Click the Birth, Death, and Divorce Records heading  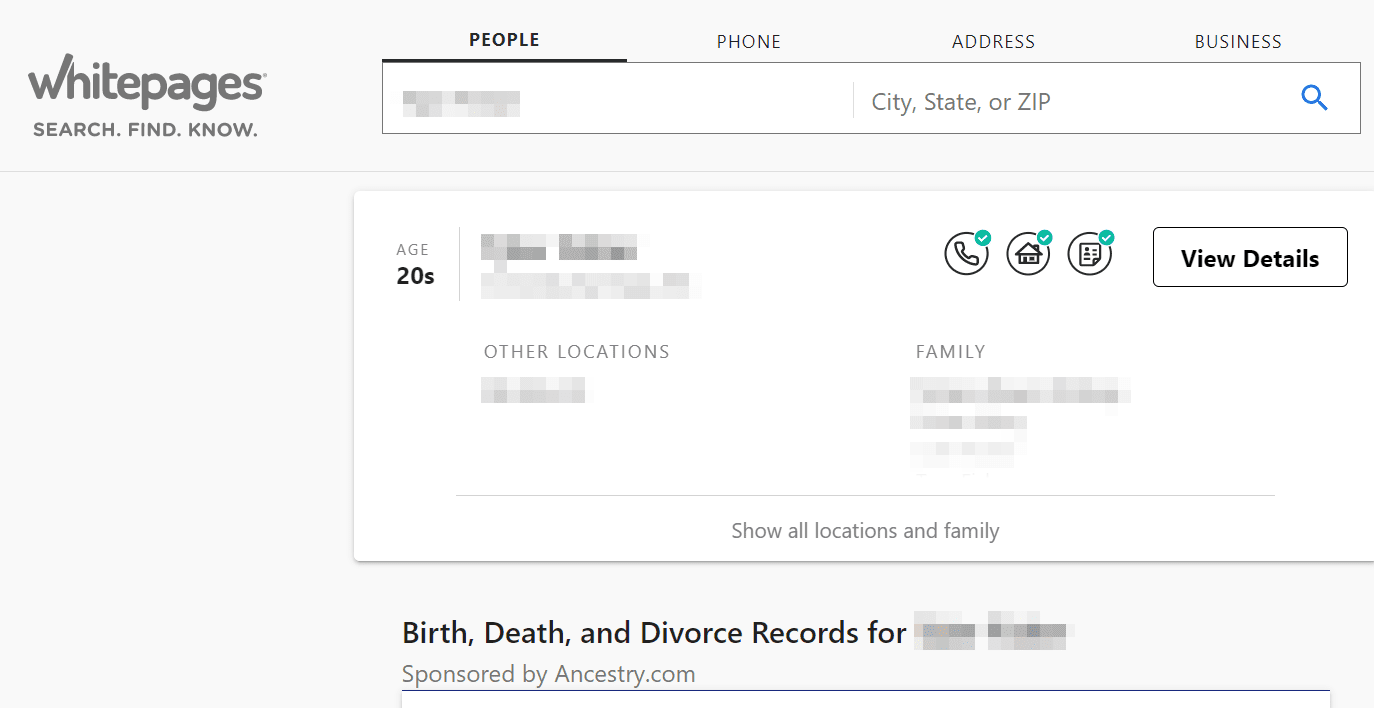654,633
